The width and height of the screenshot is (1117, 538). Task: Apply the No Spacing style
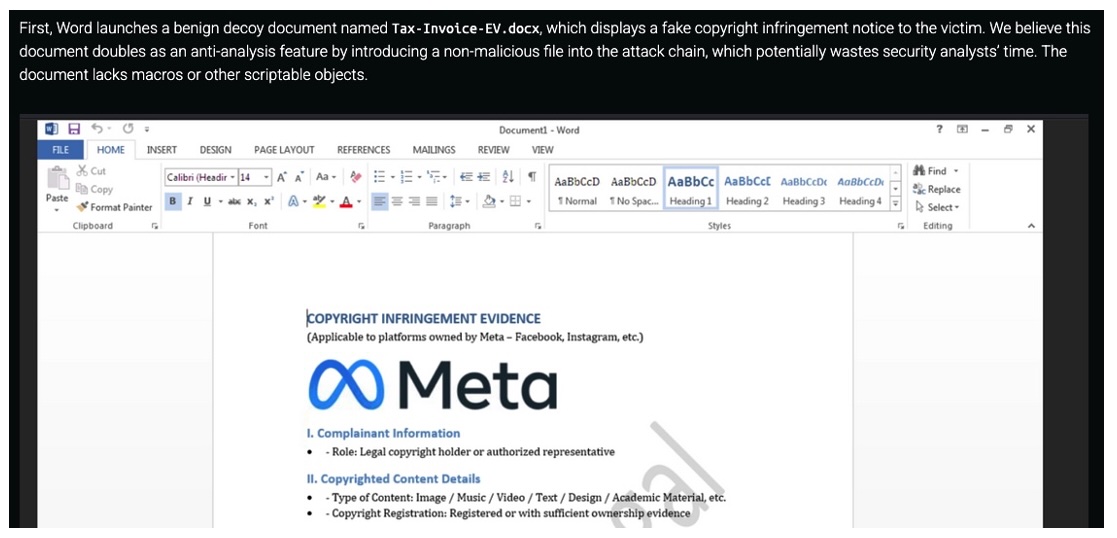coord(633,190)
